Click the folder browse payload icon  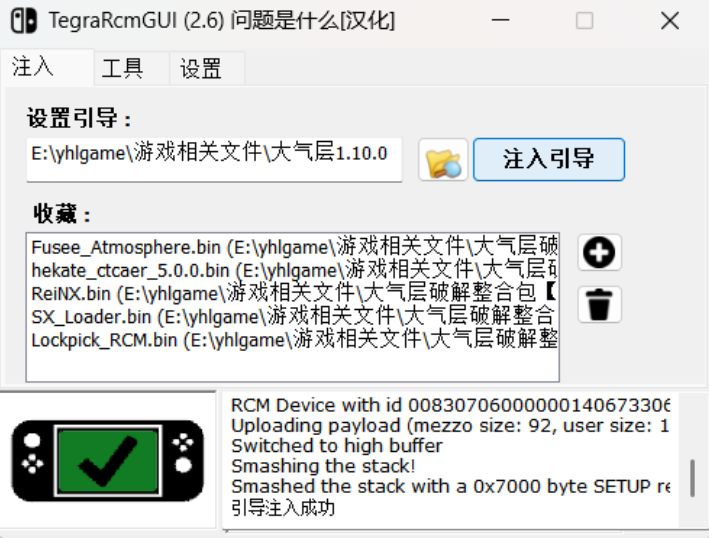point(443,160)
